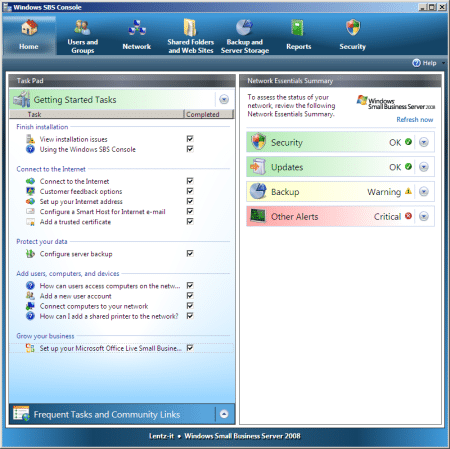This screenshot has height=449, width=450.
Task: Open the Configure server backup task link
Action: 76,254
